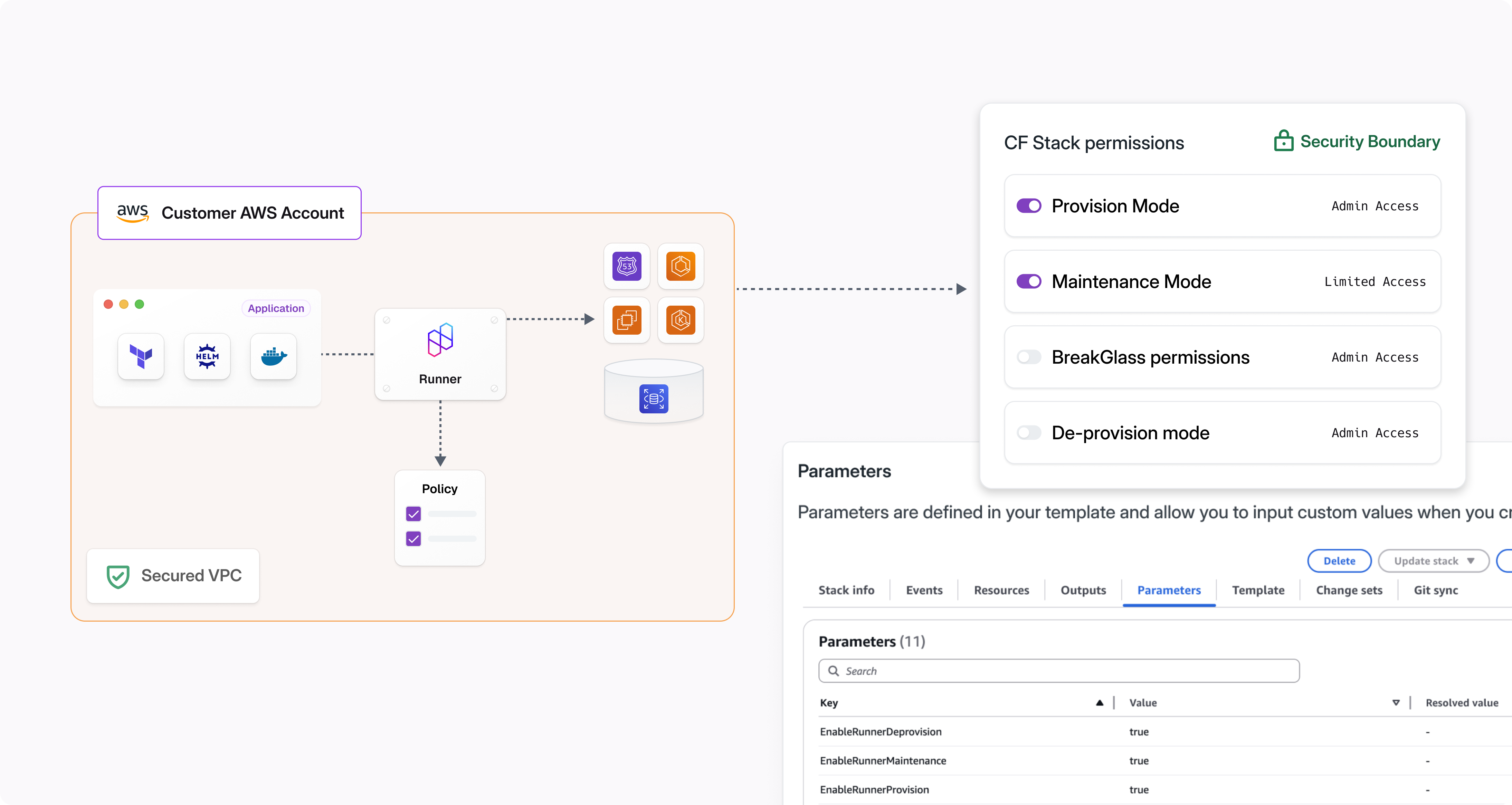Sort by the Key column arrow
The image size is (1512, 805).
coord(1100,703)
